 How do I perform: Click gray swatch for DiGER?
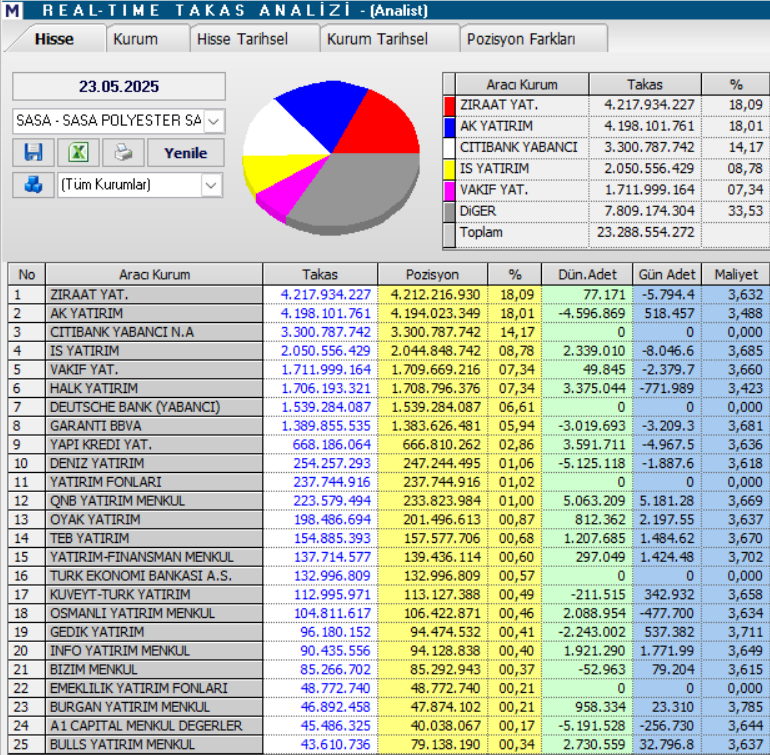pyautogui.click(x=449, y=212)
